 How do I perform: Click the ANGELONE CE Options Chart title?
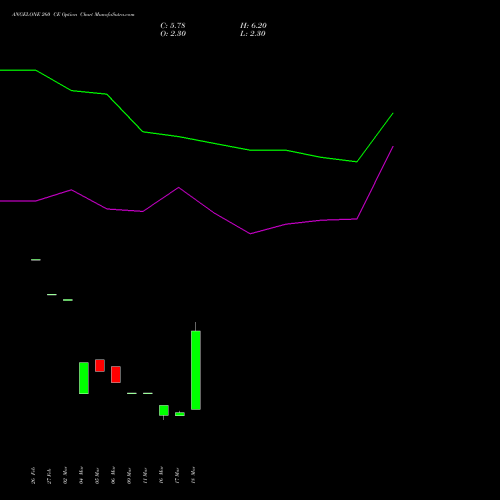pyautogui.click(x=73, y=15)
